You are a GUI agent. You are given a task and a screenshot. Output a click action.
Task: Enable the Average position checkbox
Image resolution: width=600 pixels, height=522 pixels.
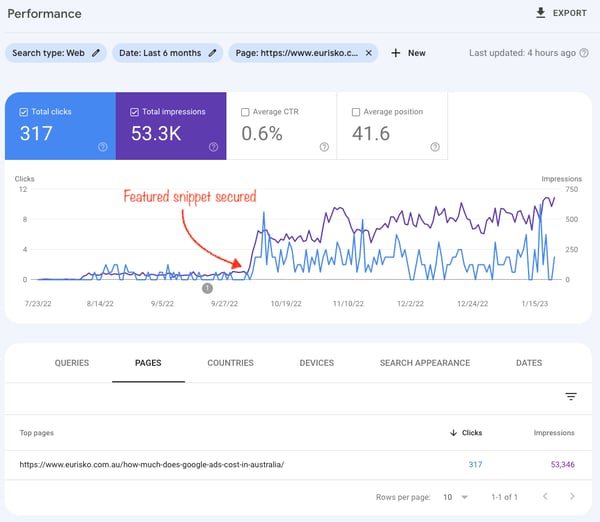[x=357, y=112]
